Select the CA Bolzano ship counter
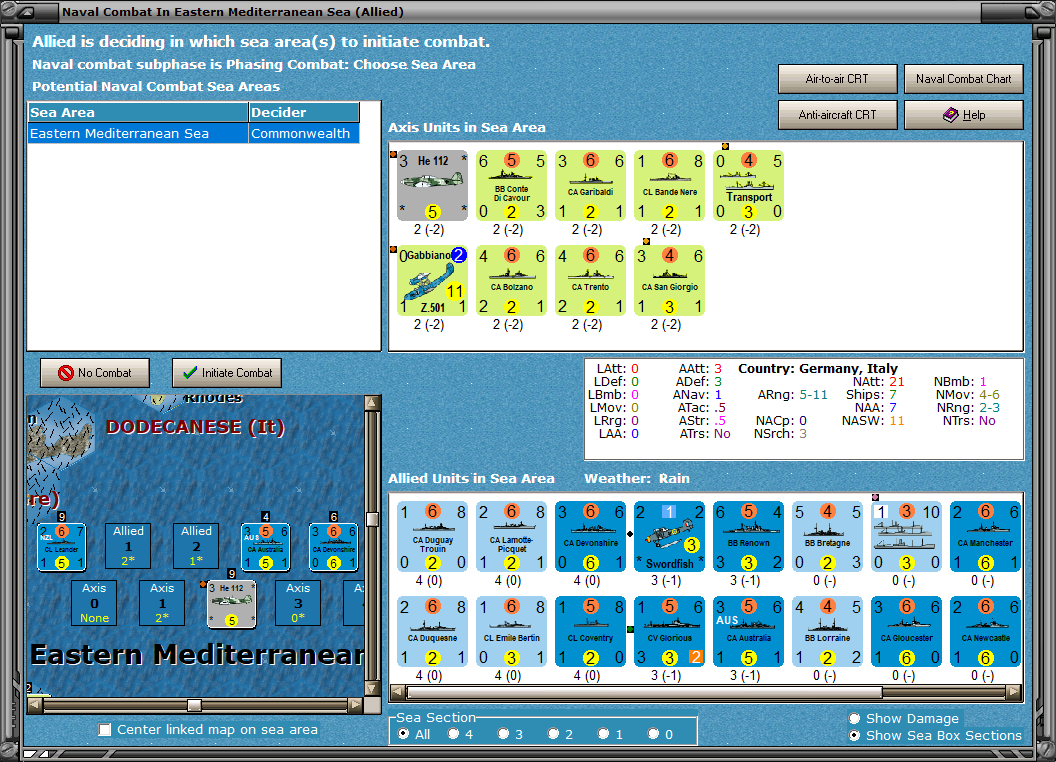1056x762 pixels. pos(511,280)
